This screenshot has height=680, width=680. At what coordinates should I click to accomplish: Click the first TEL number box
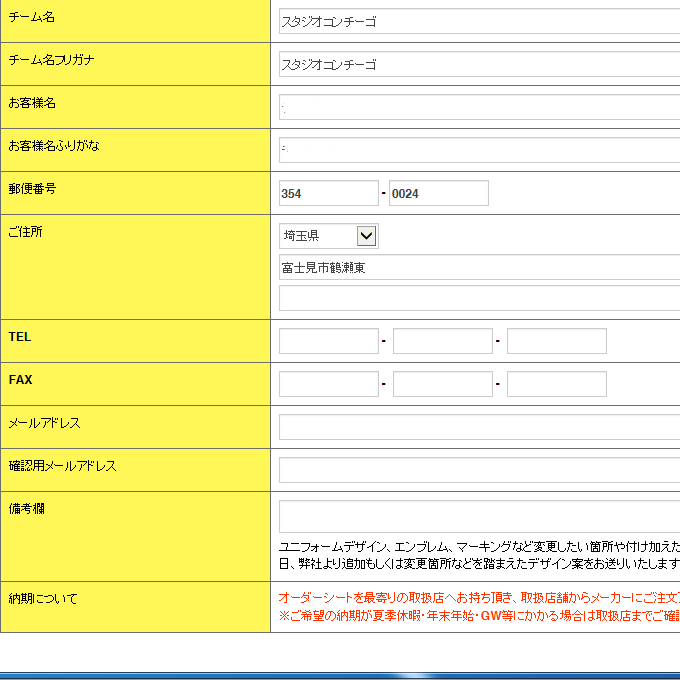point(329,341)
